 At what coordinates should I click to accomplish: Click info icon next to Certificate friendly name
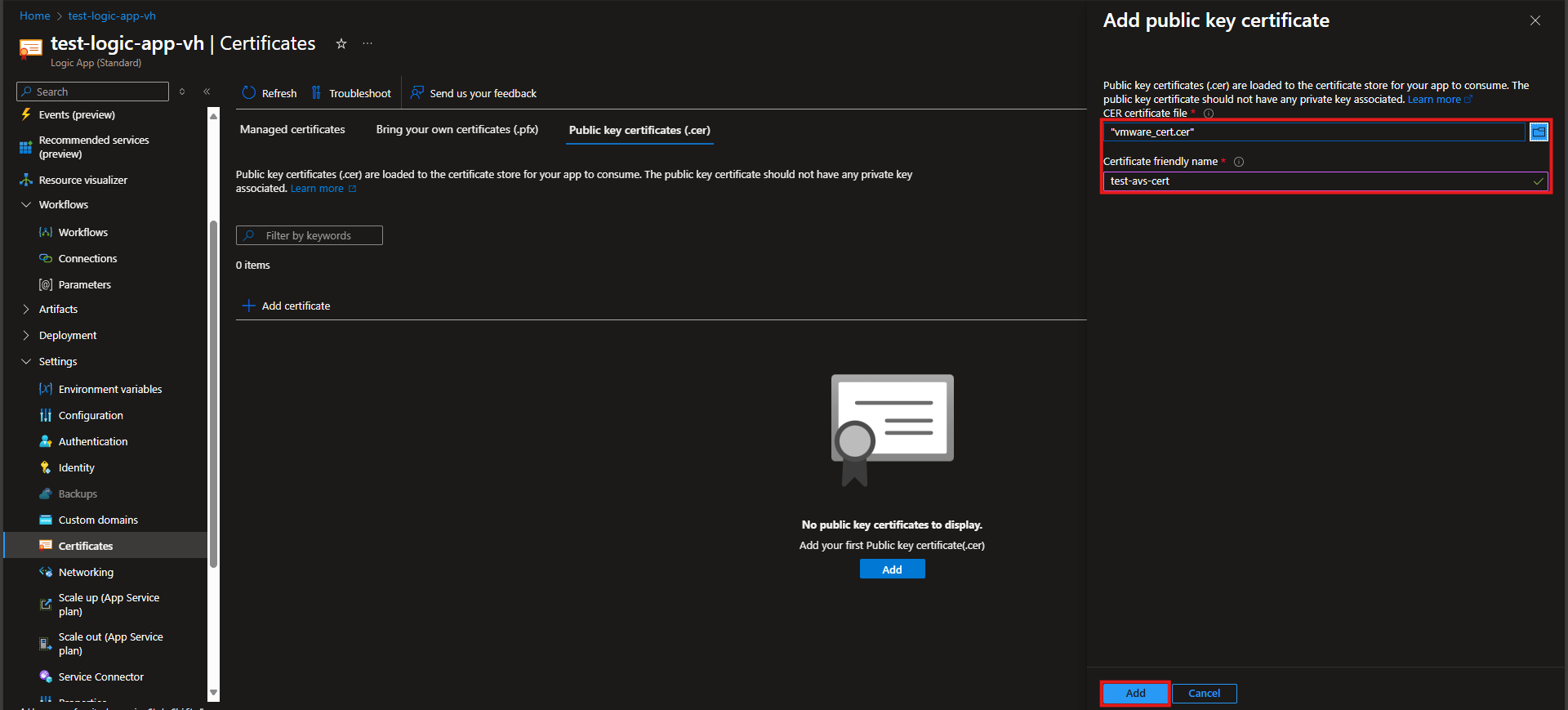[1239, 162]
